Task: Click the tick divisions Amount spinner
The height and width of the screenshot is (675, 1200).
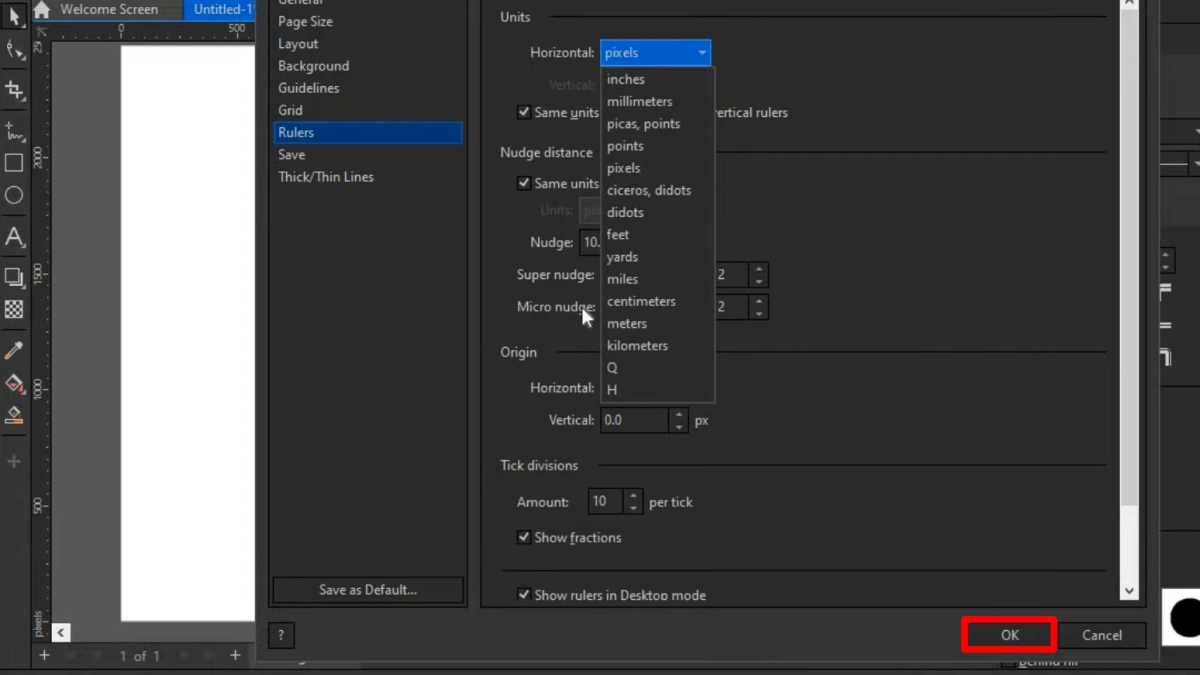Action: pyautogui.click(x=633, y=501)
